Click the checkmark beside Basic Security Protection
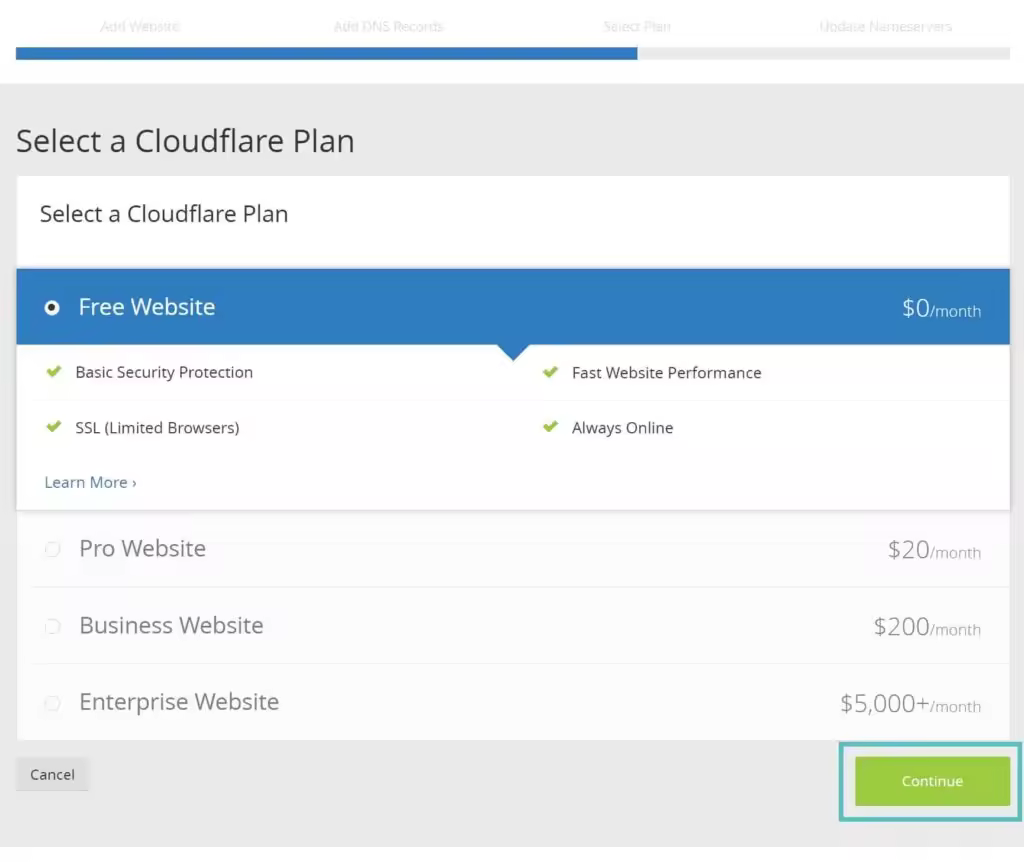The image size is (1024, 862). pos(54,372)
